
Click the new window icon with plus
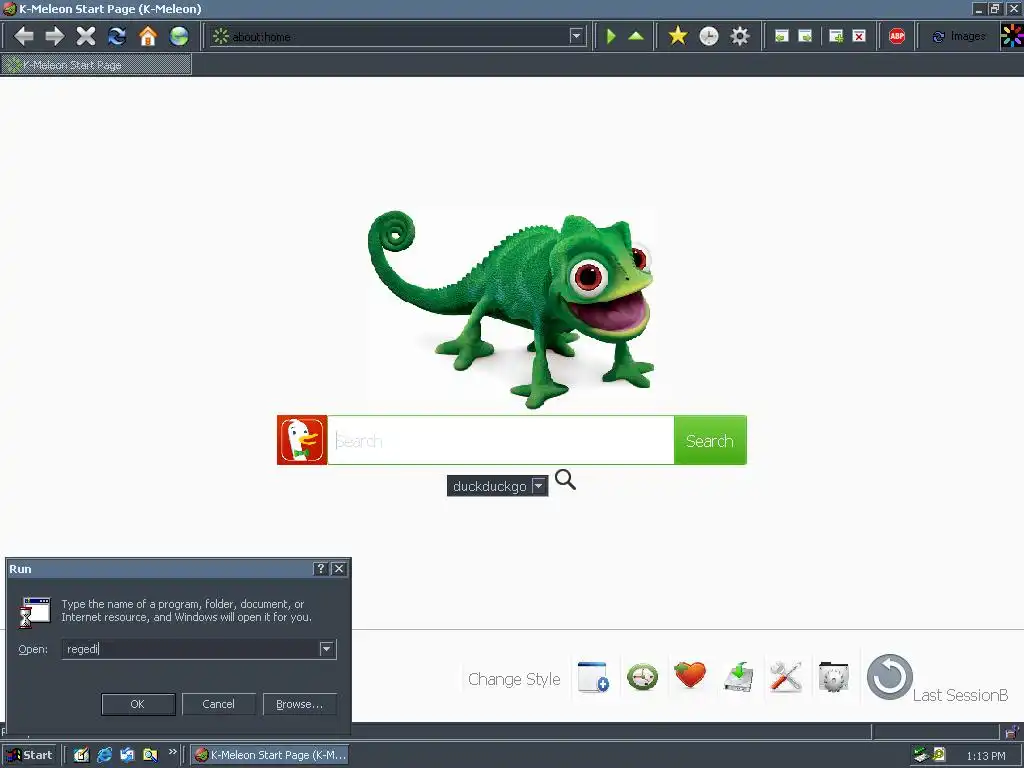[594, 677]
